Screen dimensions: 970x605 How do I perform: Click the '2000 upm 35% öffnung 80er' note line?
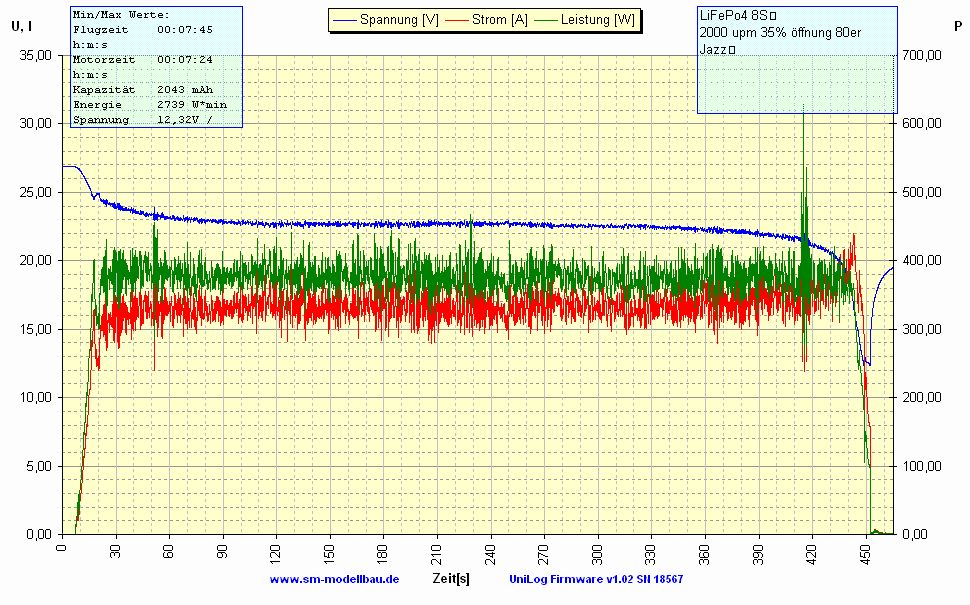coord(780,33)
